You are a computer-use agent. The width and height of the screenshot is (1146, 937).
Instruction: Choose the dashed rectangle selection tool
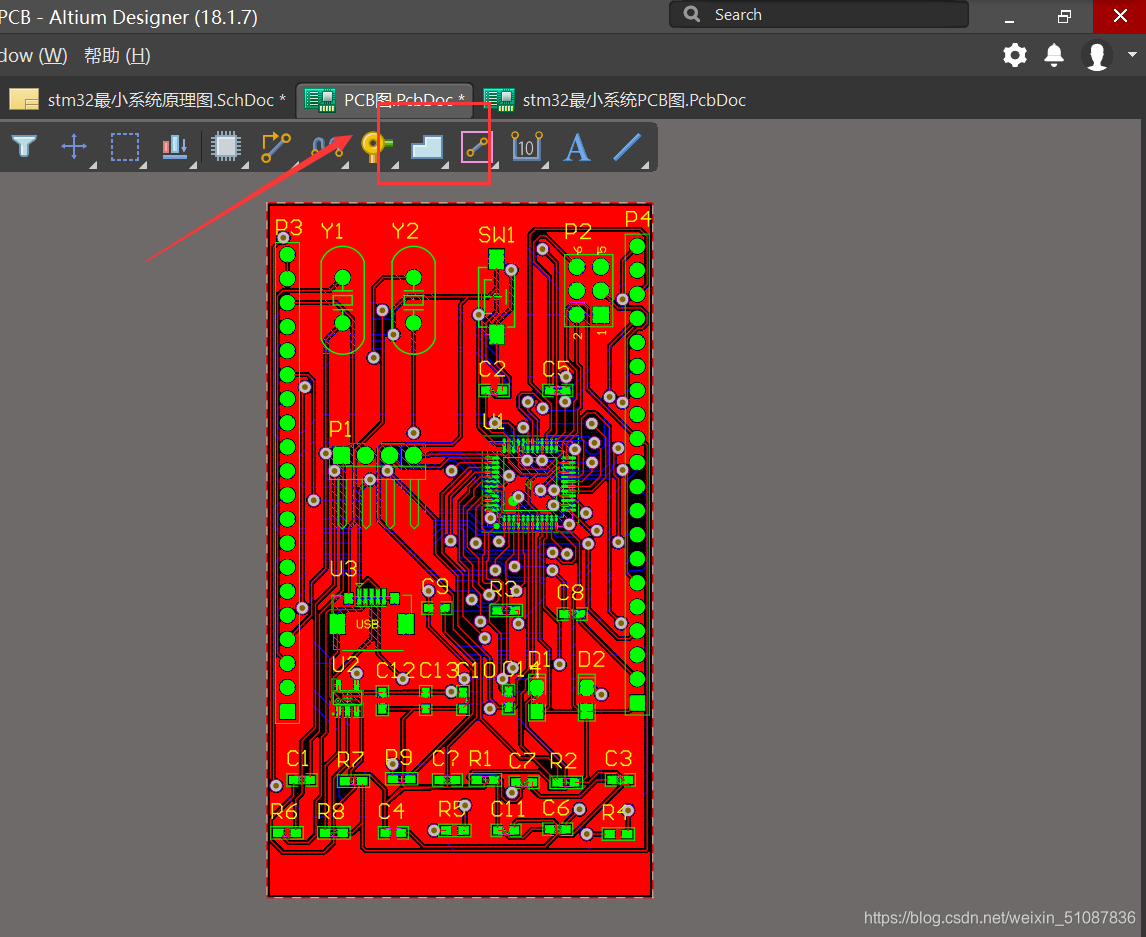coord(125,147)
